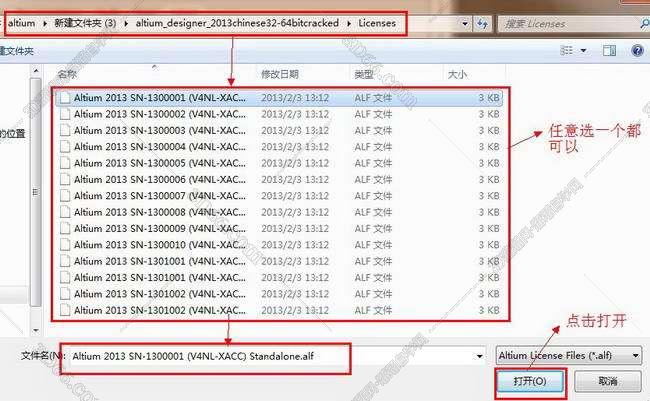Screen dimensions: 650x401
Task: Expand the arrow after altium in the address bar
Action: [x=45, y=23]
